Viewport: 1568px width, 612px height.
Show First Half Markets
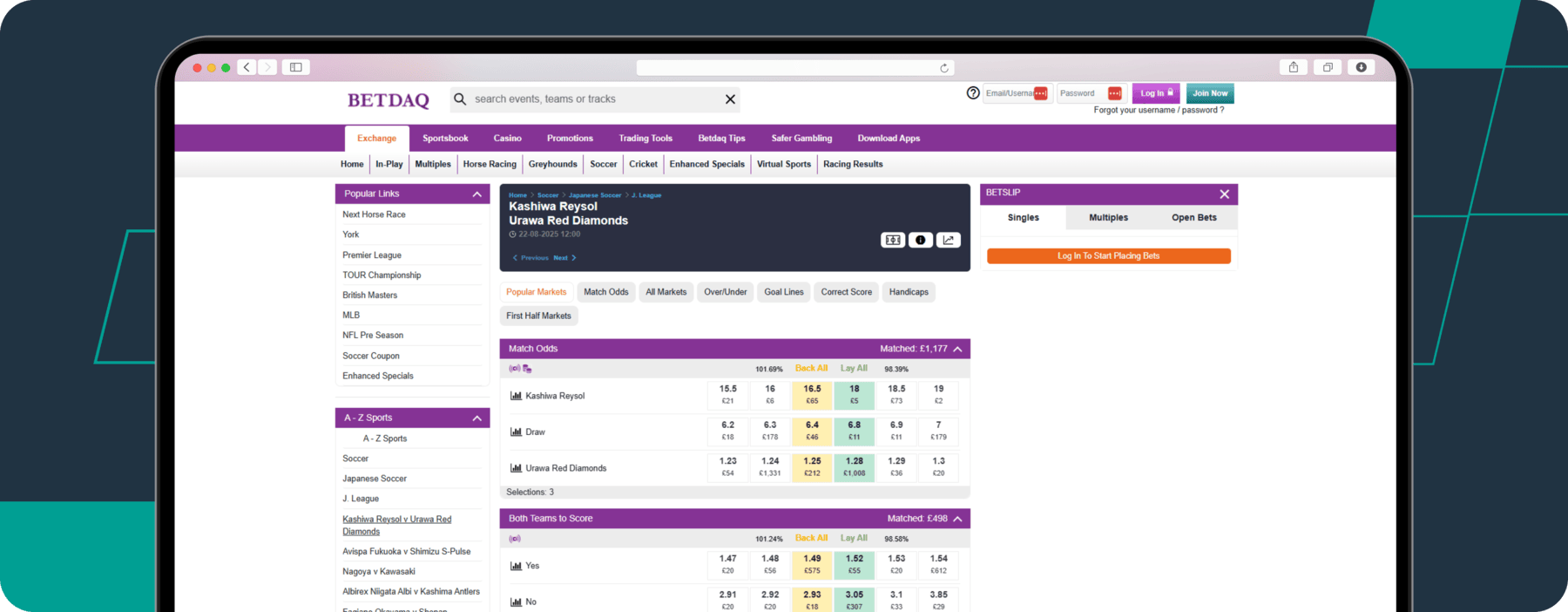(x=538, y=316)
